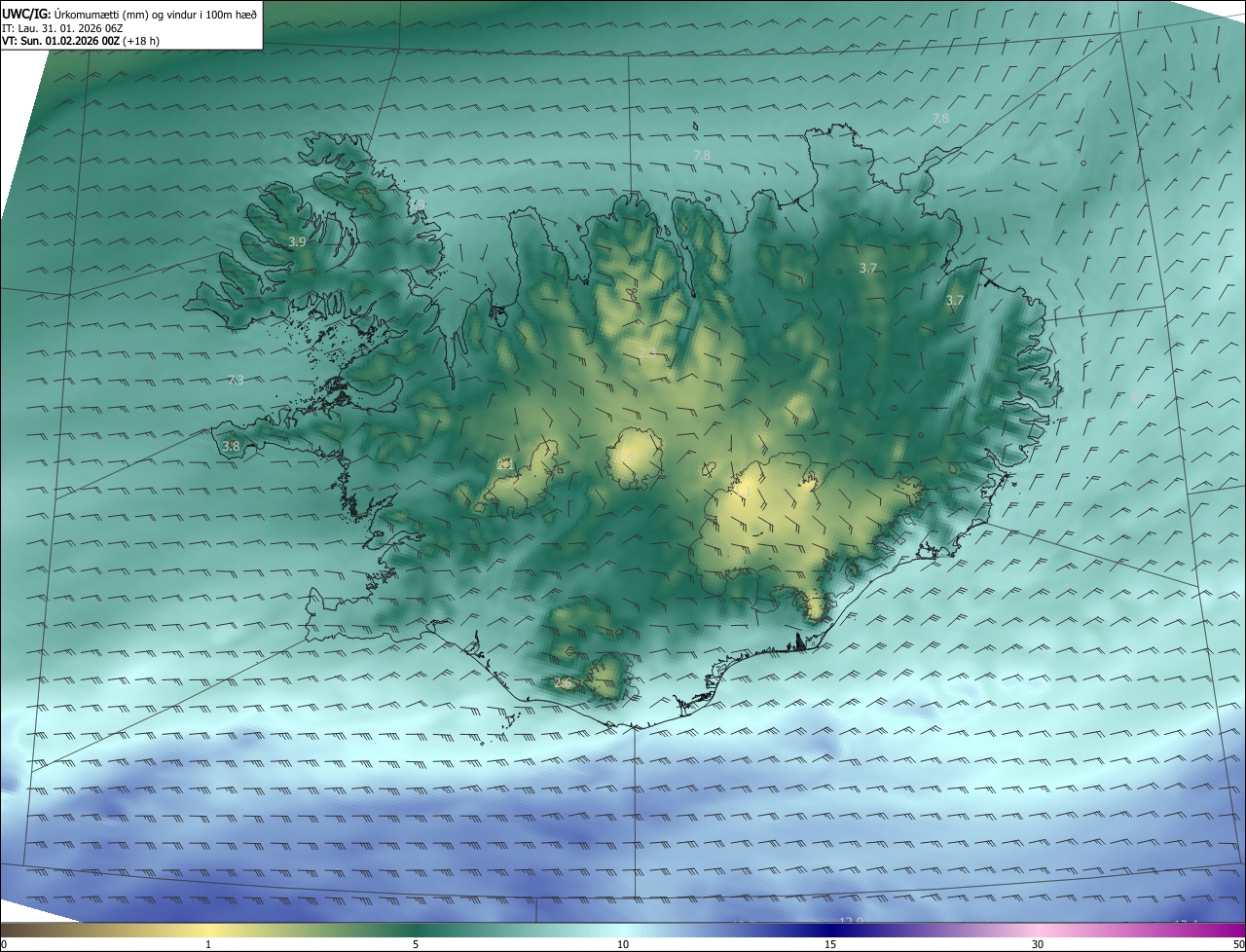Click the 12.9 value above the color bar
This screenshot has width=1246, height=952.
pos(851,920)
